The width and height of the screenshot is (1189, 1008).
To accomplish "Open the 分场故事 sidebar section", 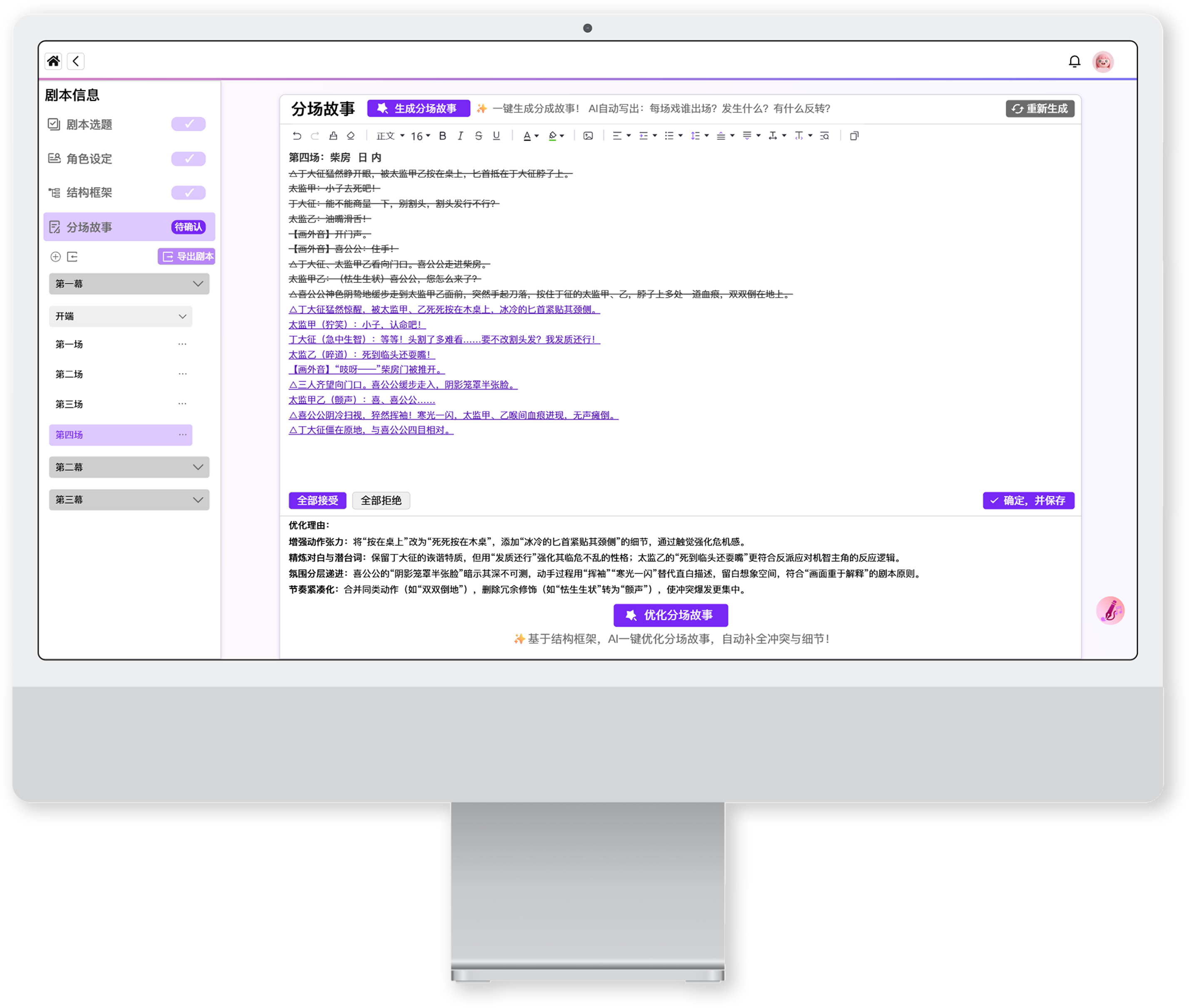I will coord(129,227).
